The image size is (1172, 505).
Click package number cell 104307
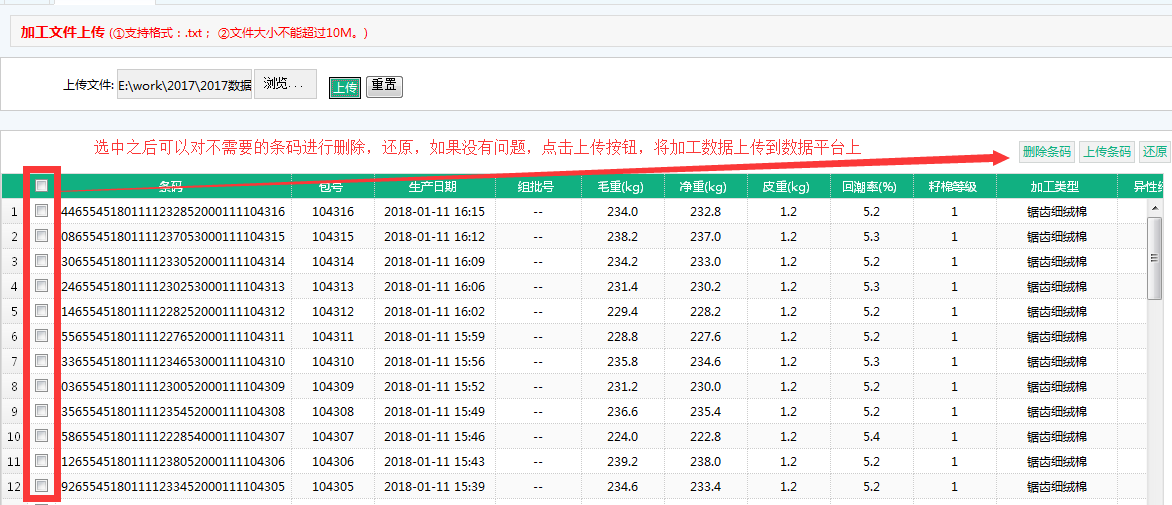[333, 437]
